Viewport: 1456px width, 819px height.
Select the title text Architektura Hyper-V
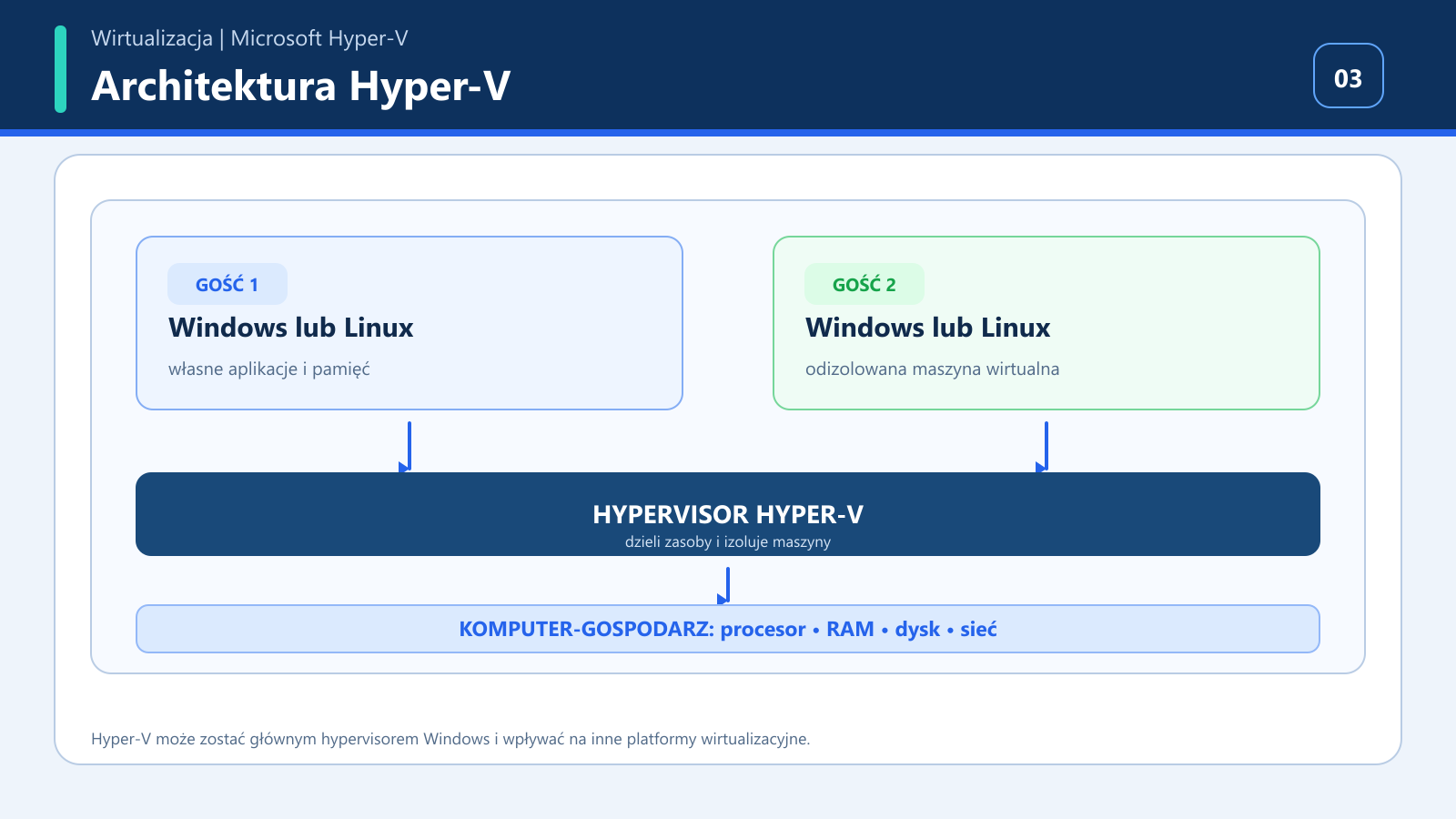click(x=300, y=86)
